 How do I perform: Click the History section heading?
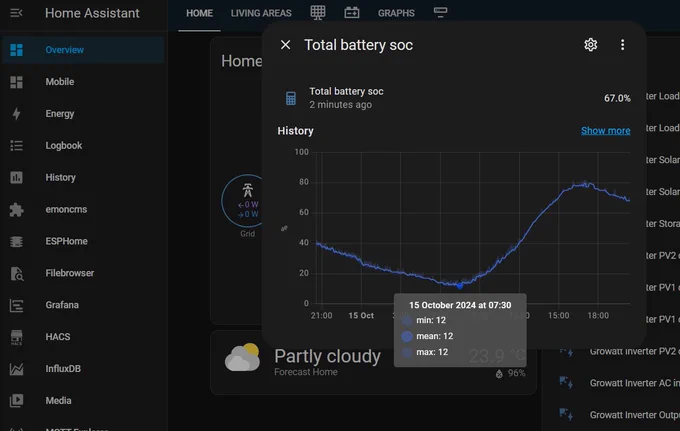(x=295, y=131)
